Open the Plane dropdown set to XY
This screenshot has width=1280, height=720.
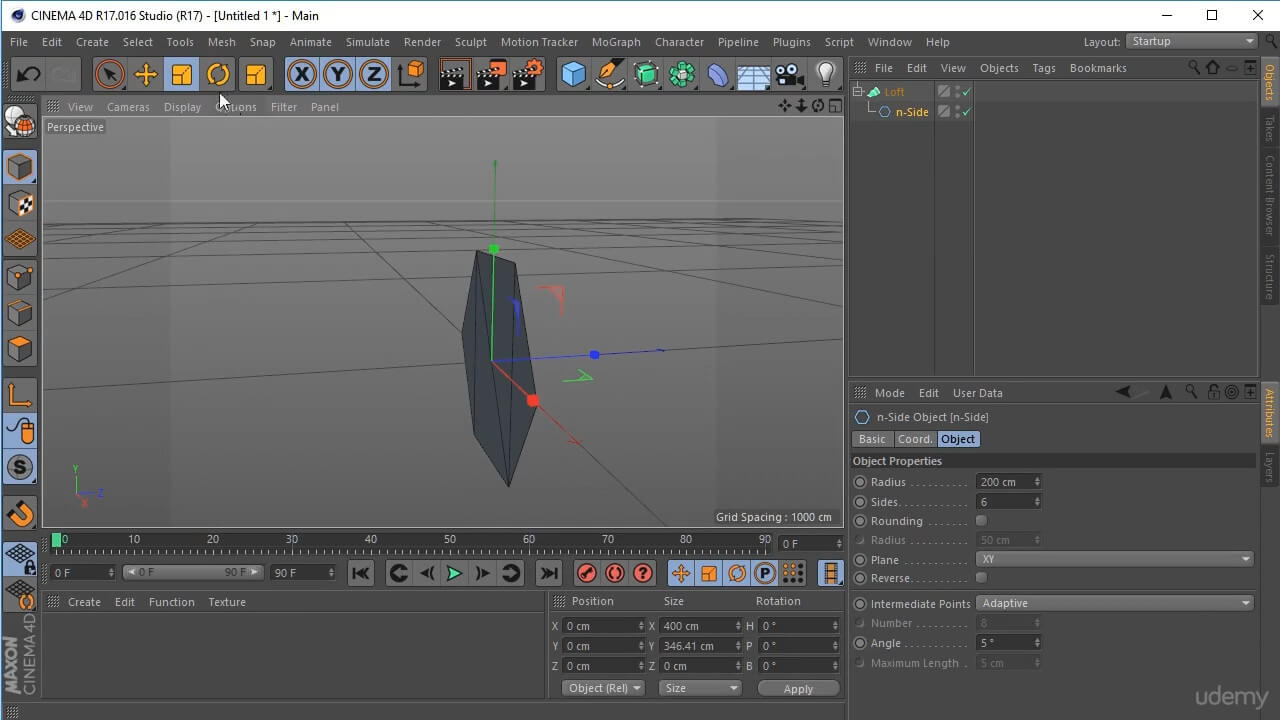[1114, 560]
